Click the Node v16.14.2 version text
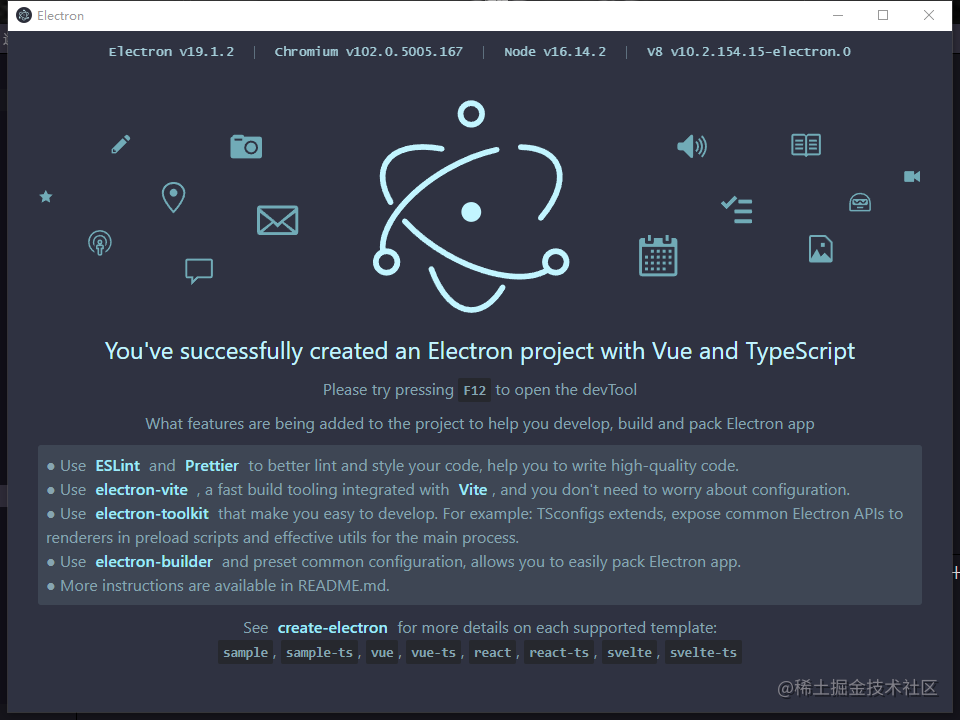Image resolution: width=960 pixels, height=720 pixels. (555, 51)
